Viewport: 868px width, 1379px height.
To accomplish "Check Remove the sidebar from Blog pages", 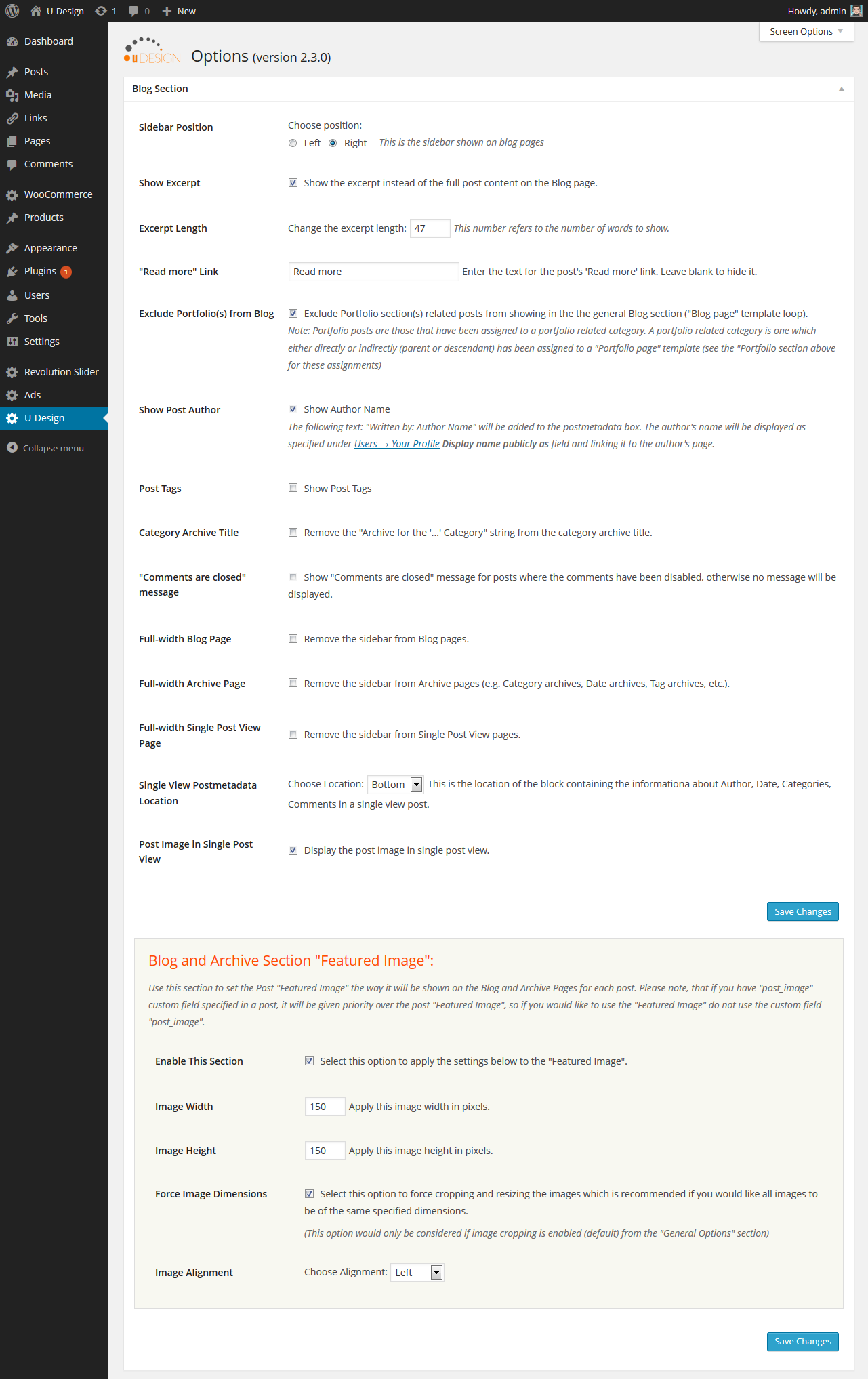I will 293,638.
